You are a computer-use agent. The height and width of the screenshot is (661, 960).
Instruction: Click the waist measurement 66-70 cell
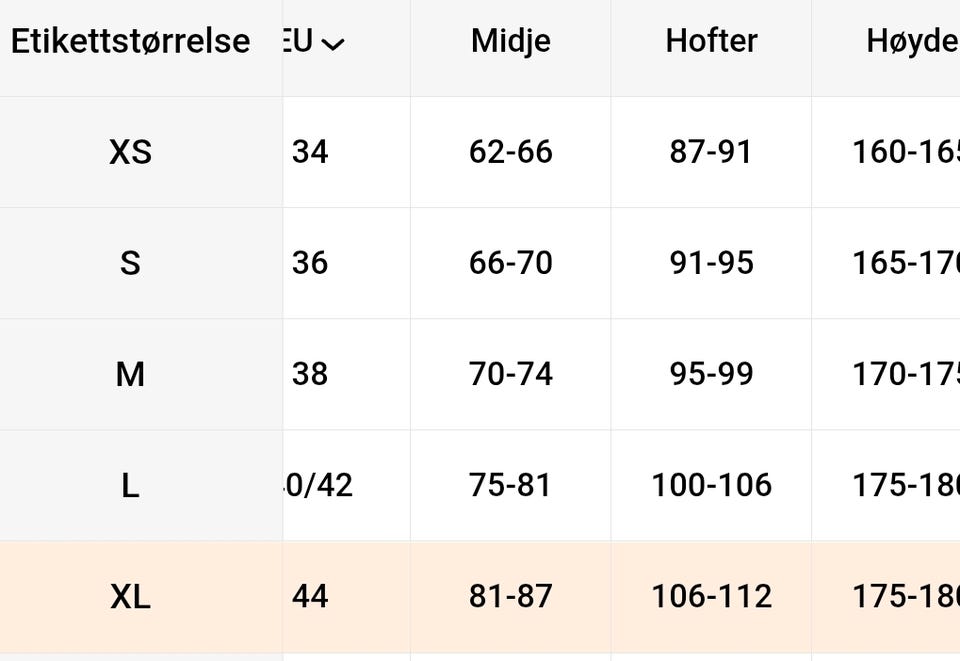[510, 263]
